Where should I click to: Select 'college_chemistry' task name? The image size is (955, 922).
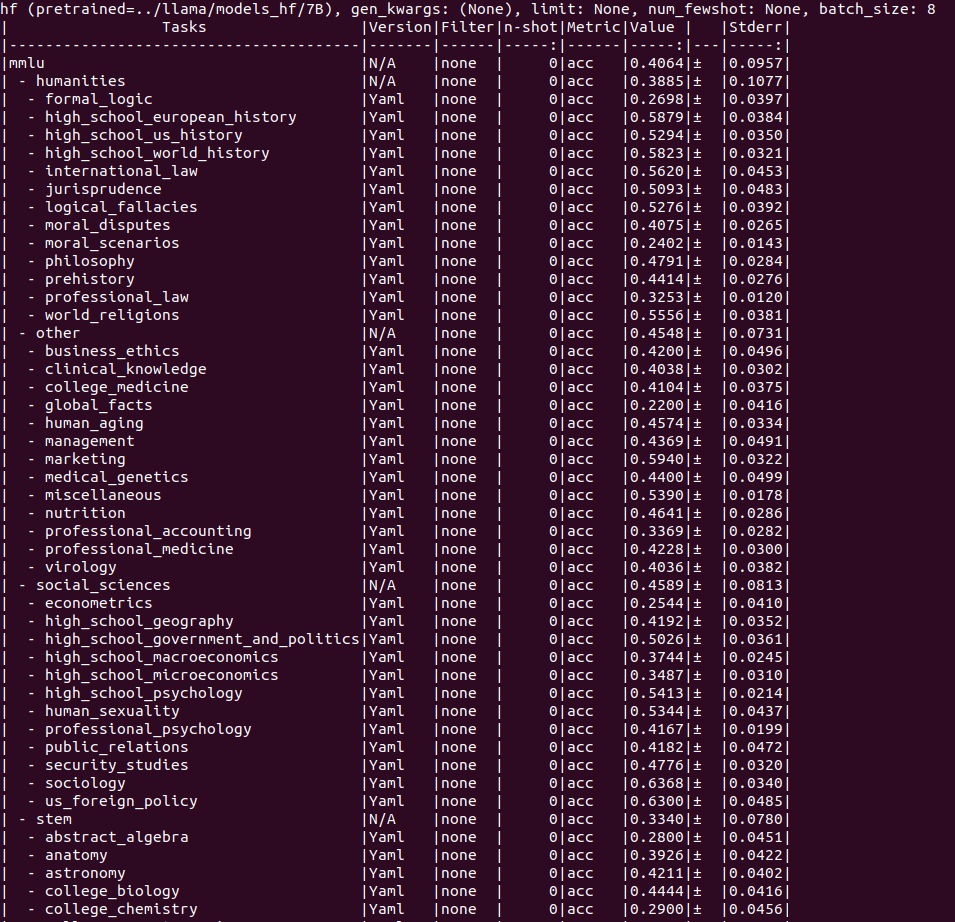[121, 909]
